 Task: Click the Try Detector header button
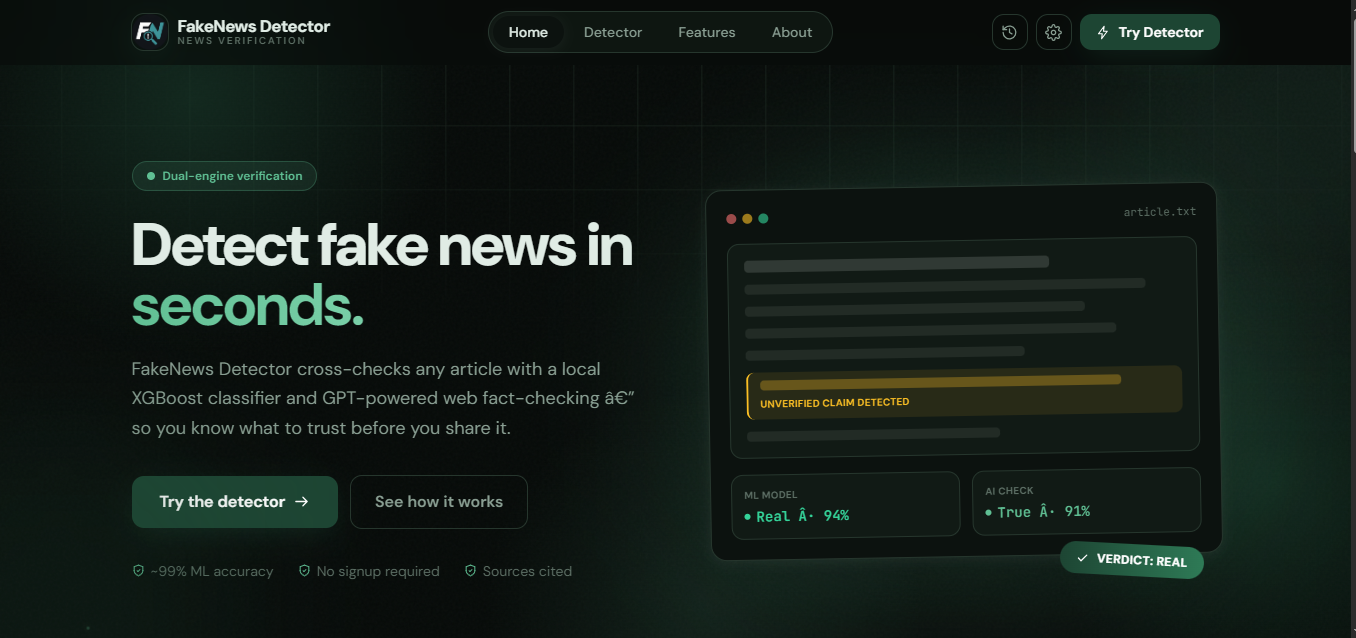pyautogui.click(x=1150, y=32)
